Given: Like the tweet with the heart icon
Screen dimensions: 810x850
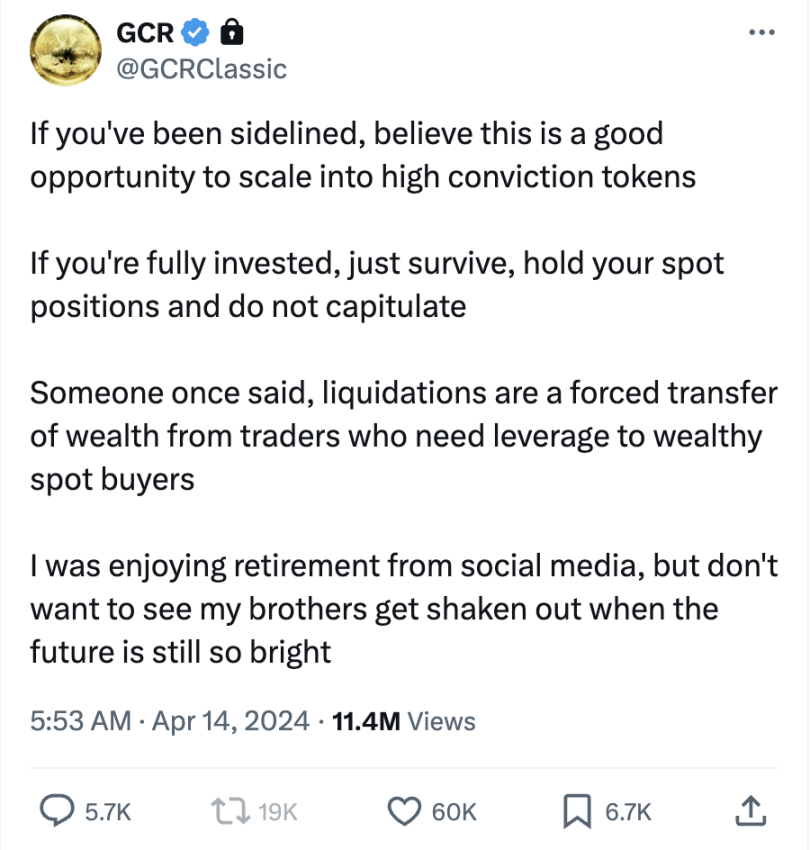Looking at the screenshot, I should [x=405, y=813].
